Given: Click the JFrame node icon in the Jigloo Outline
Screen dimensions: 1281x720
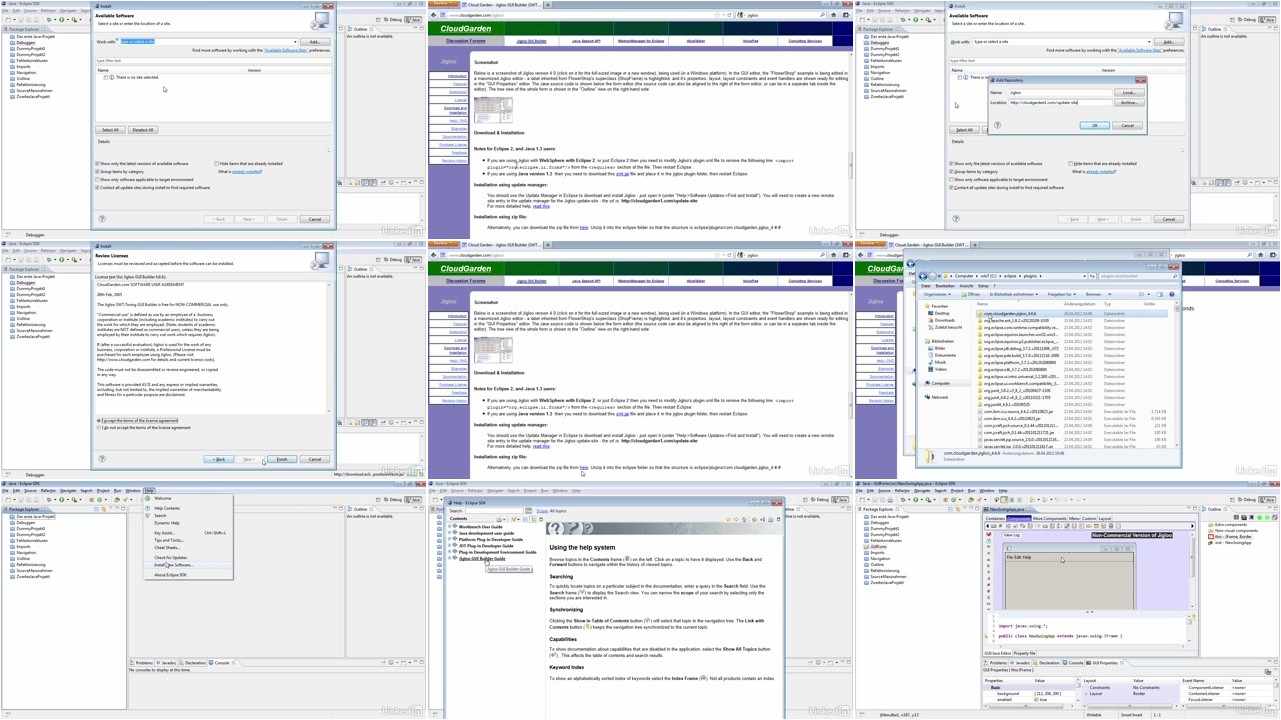Looking at the screenshot, I should (x=1211, y=537).
